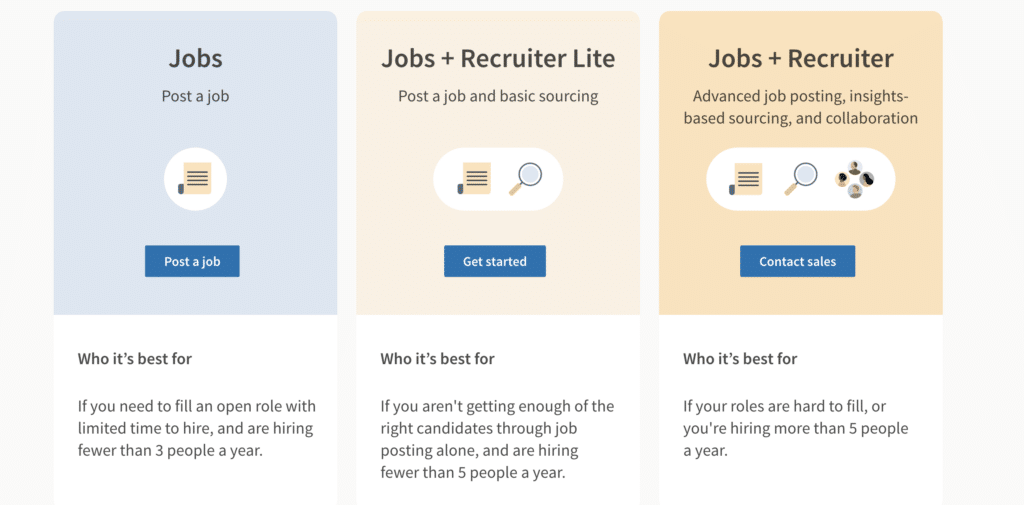
Task: Click the document icon in Recruiter Lite card
Action: click(475, 179)
